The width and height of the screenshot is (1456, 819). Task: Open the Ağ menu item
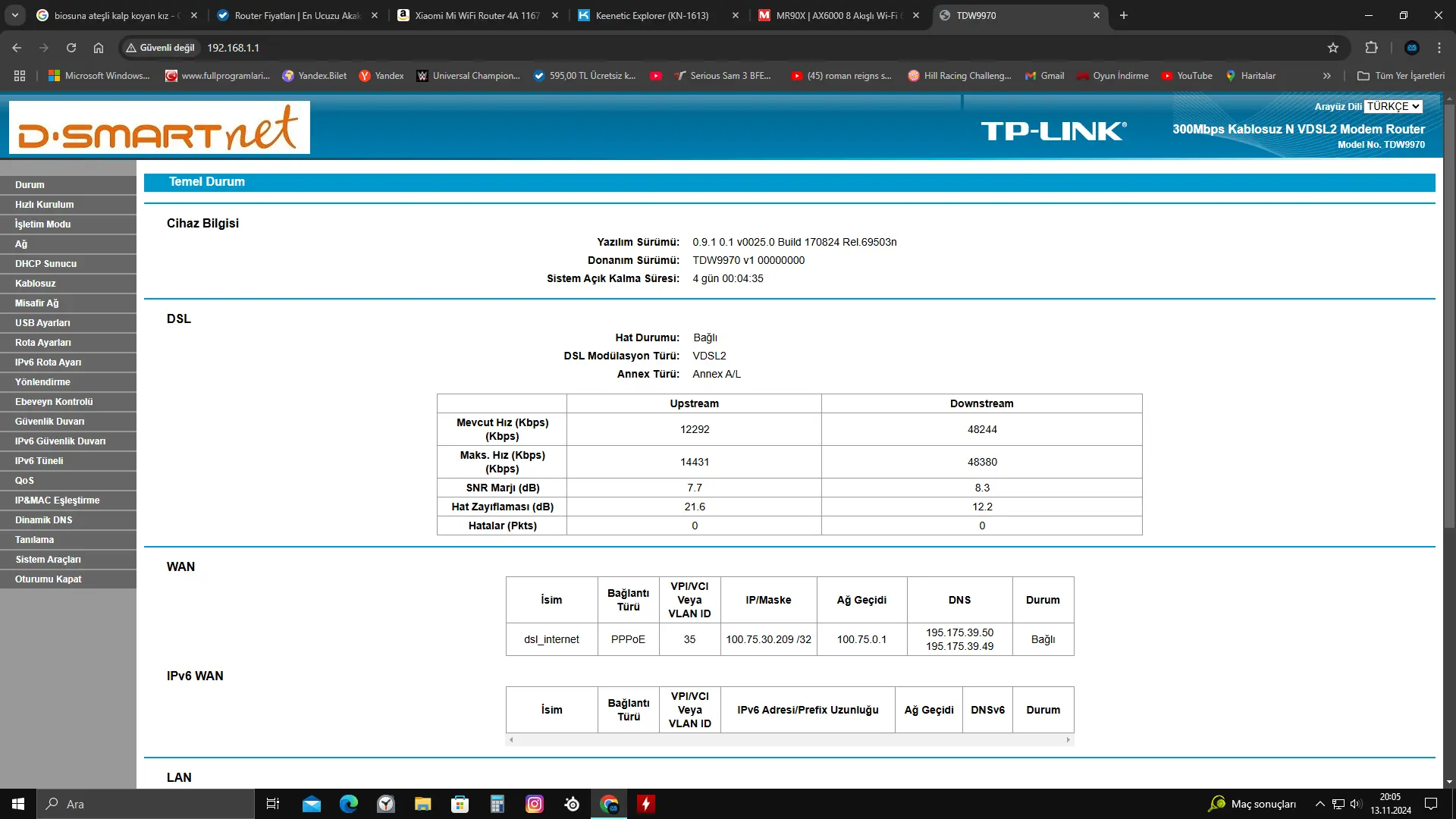click(68, 244)
